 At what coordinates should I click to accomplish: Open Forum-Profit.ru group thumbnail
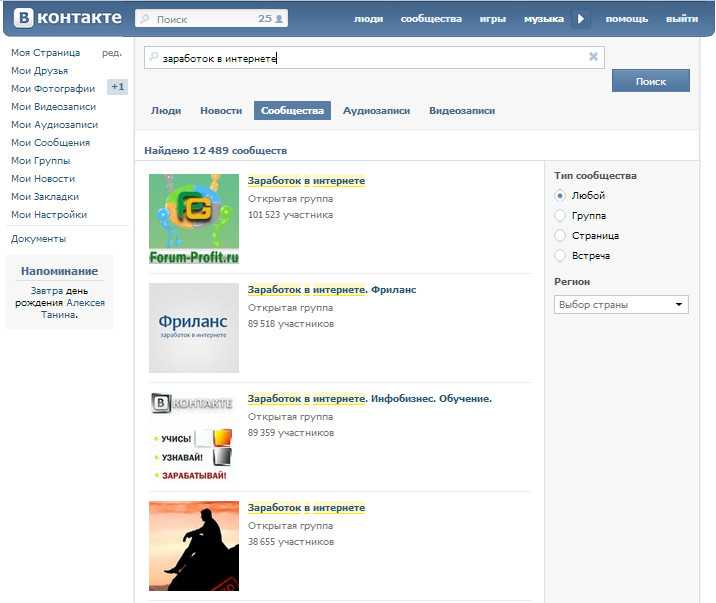(x=194, y=219)
